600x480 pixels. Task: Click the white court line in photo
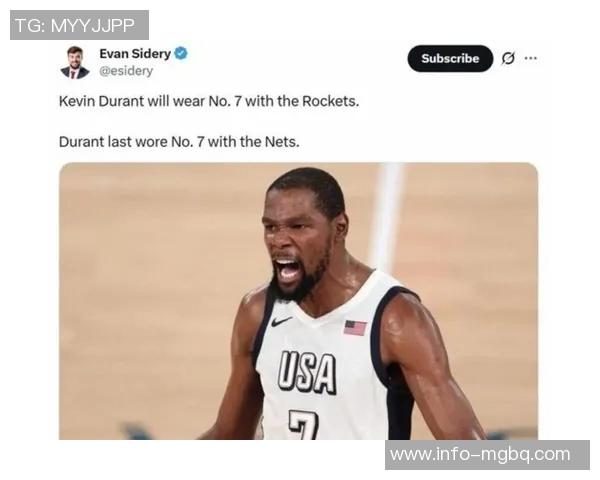coord(385,214)
